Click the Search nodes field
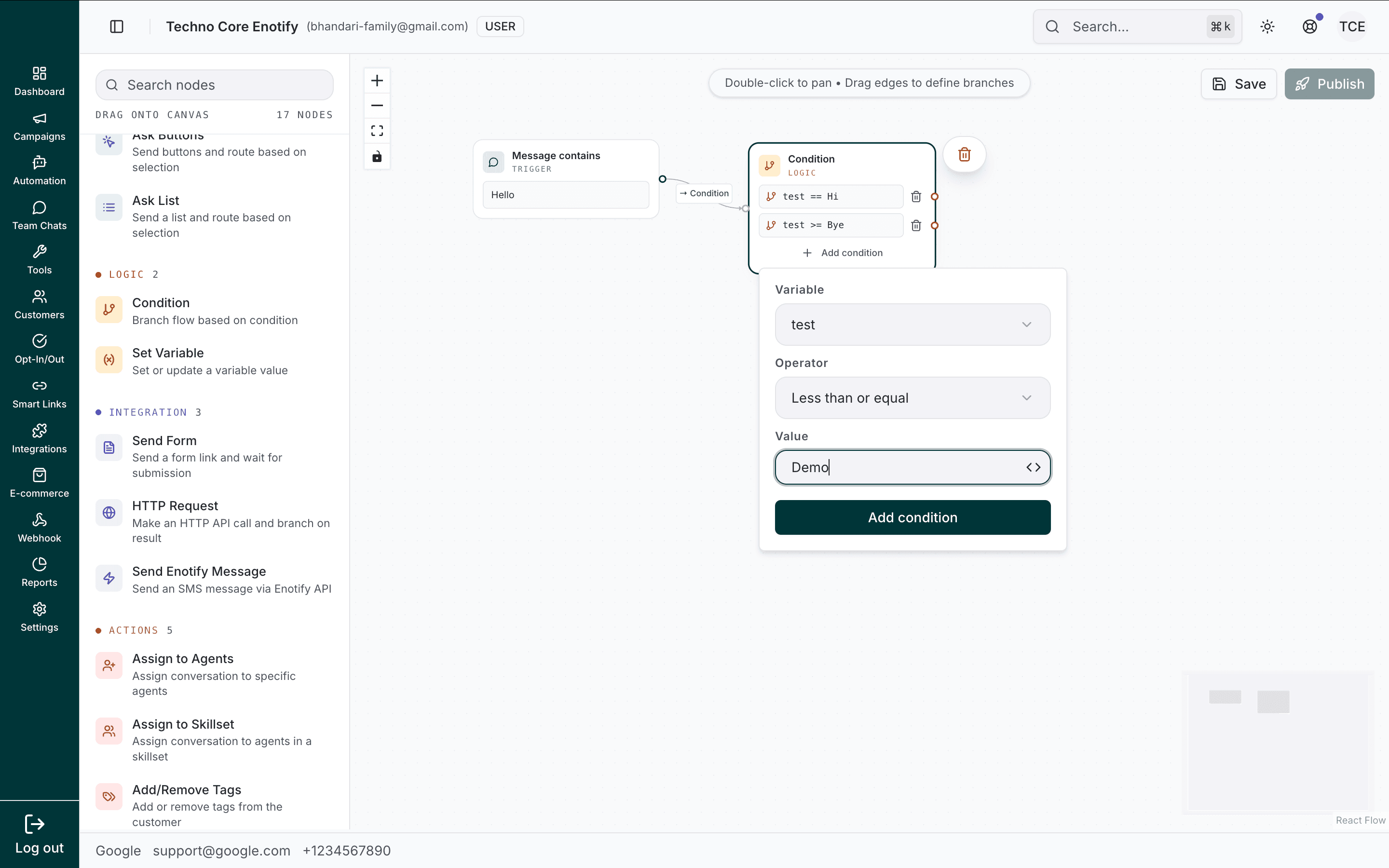Image resolution: width=1389 pixels, height=868 pixels. (x=214, y=85)
